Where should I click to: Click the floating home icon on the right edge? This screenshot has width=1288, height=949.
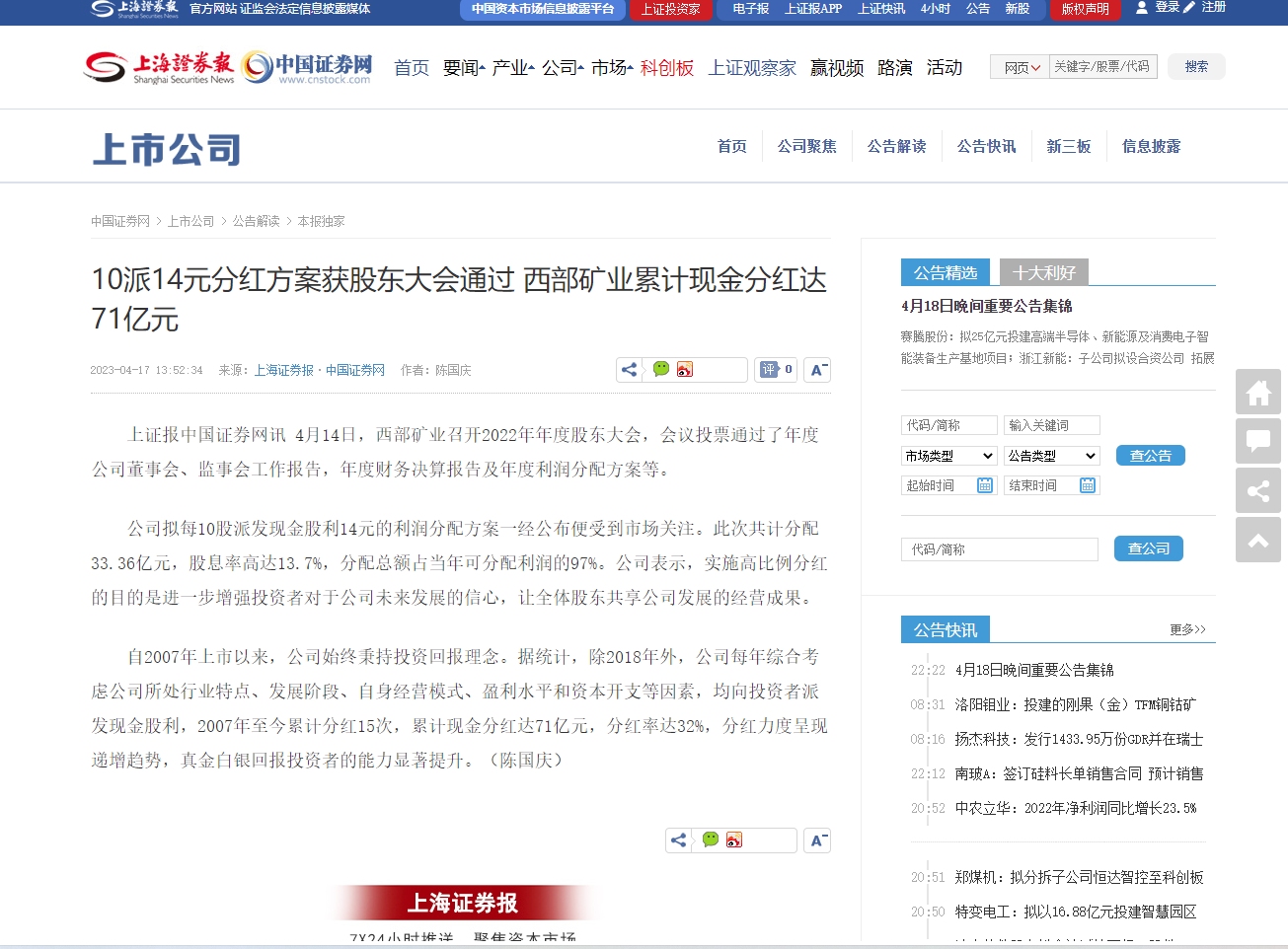tap(1258, 393)
